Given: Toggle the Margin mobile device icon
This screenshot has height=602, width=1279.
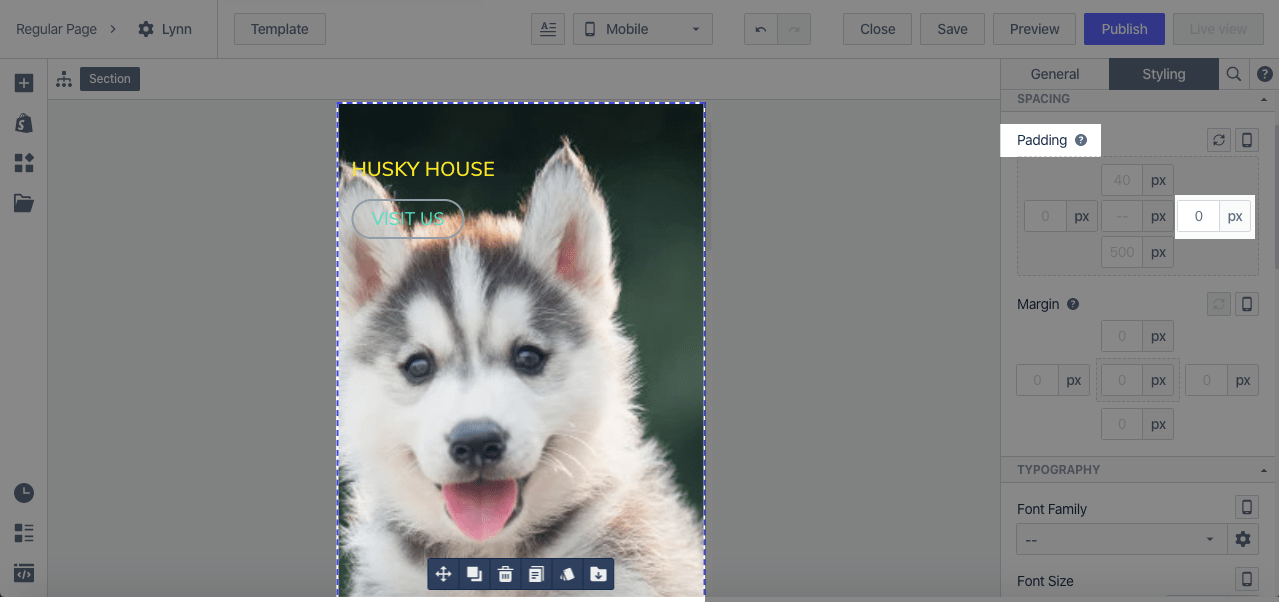Looking at the screenshot, I should [x=1247, y=304].
